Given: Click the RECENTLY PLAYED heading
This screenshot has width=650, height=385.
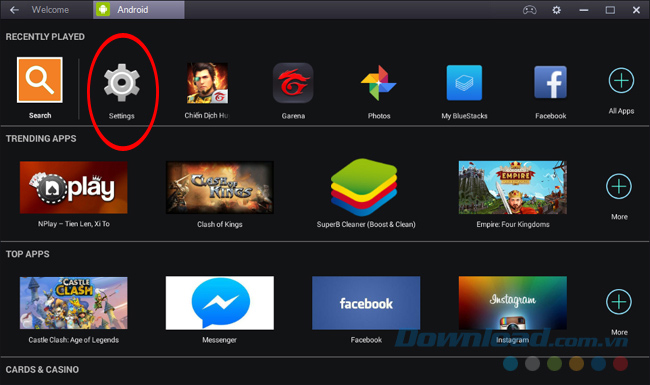Looking at the screenshot, I should click(45, 37).
